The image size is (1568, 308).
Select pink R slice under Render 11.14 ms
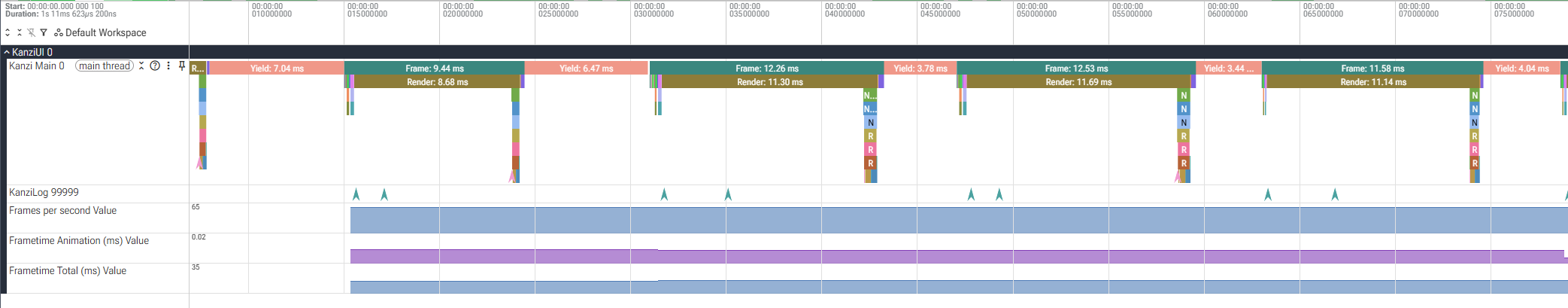pyautogui.click(x=1475, y=150)
